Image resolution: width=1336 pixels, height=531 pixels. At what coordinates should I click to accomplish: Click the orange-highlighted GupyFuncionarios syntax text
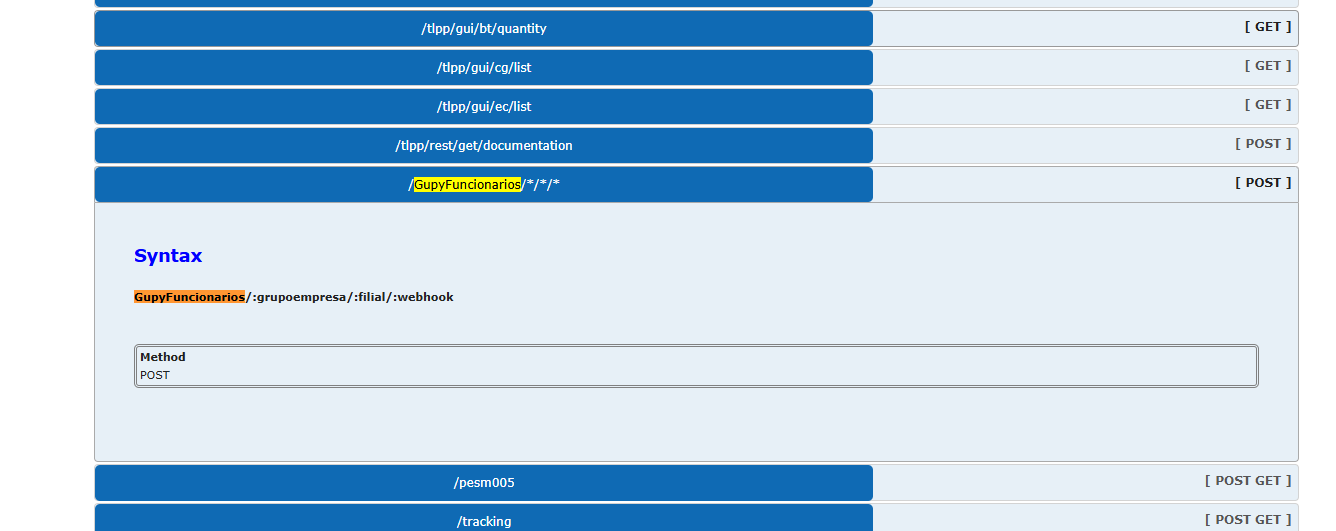189,297
